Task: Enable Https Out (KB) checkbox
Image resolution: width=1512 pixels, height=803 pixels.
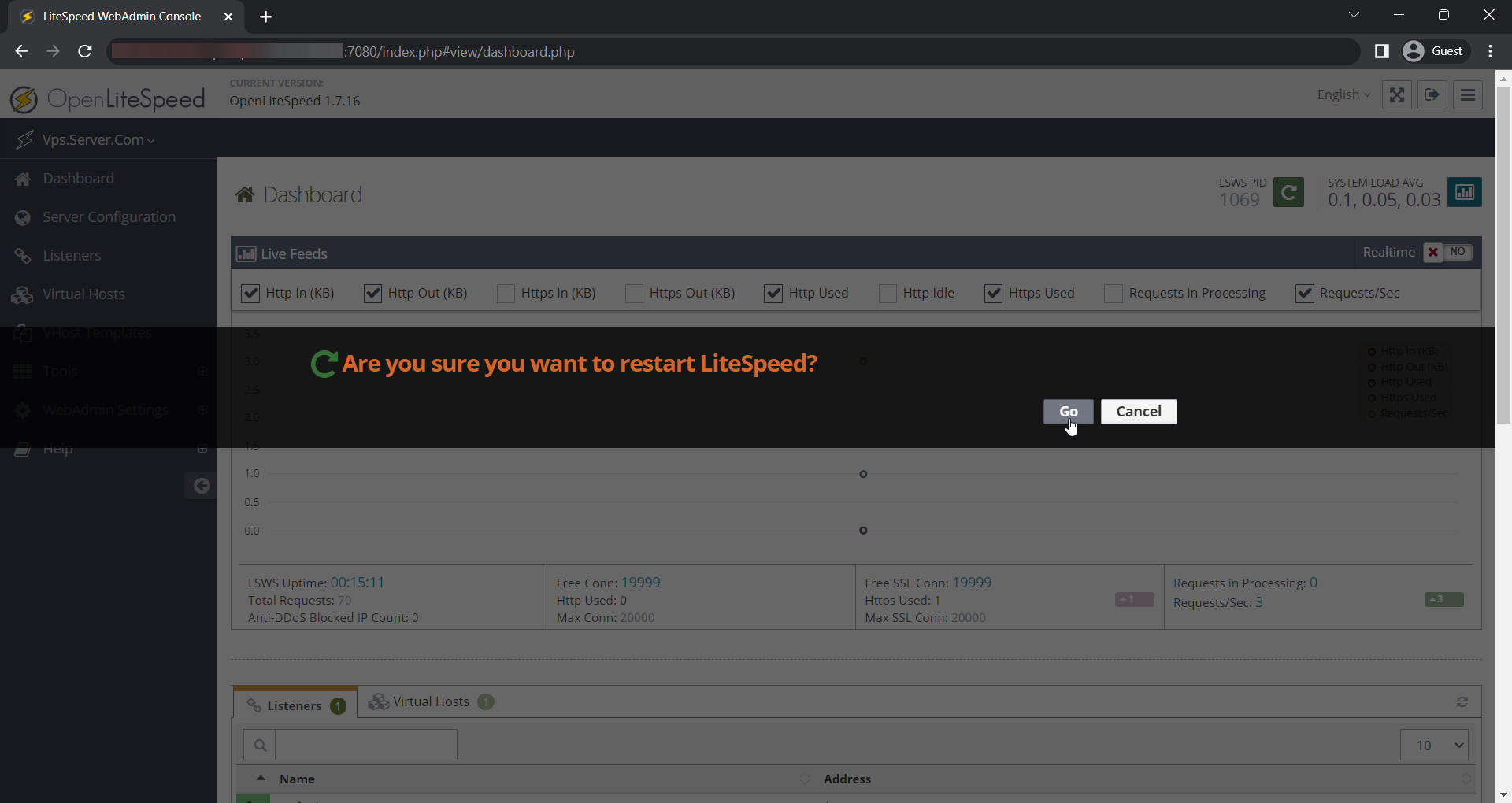Action: coord(634,294)
